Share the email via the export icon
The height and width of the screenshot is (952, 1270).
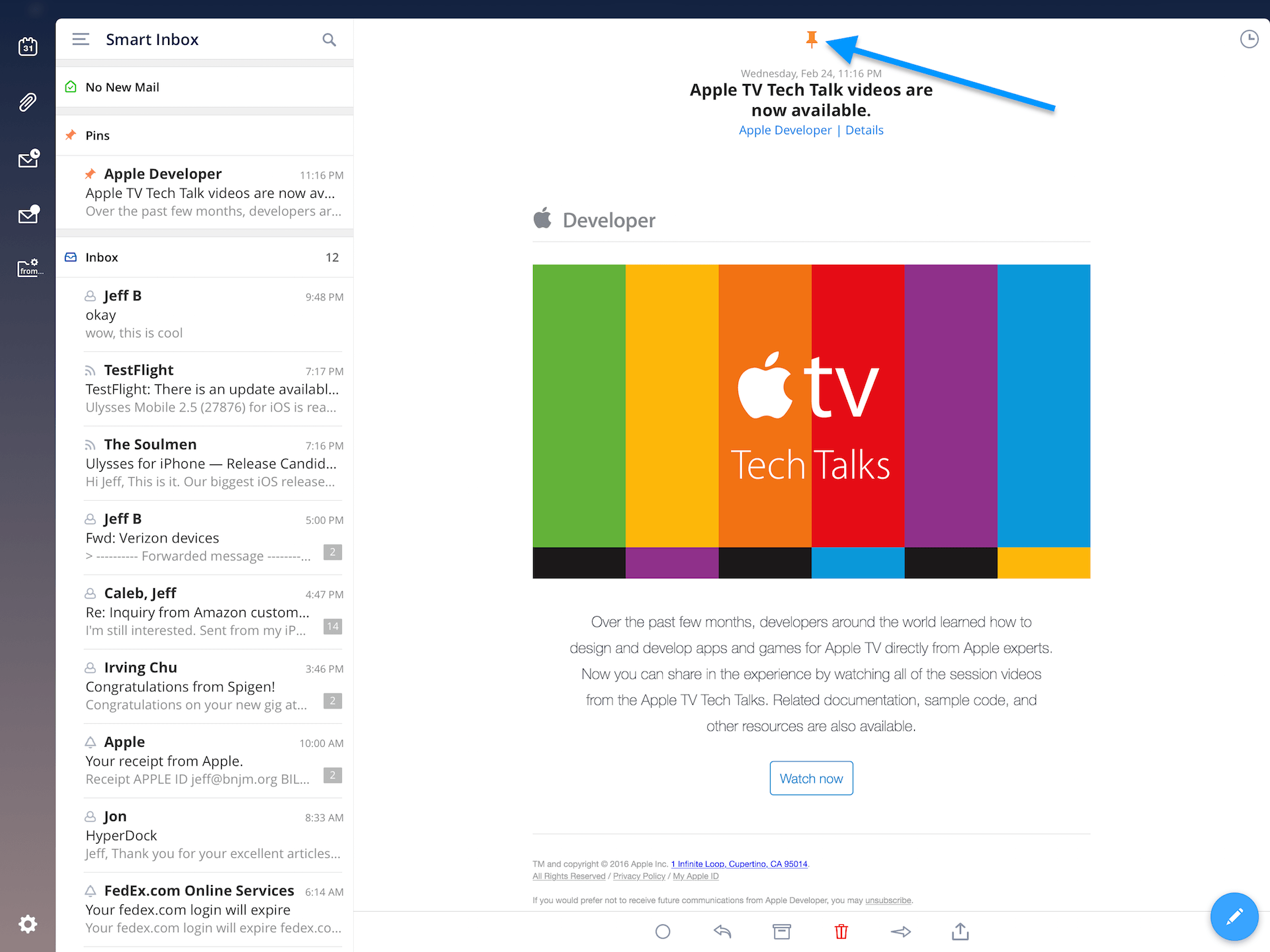tap(960, 931)
